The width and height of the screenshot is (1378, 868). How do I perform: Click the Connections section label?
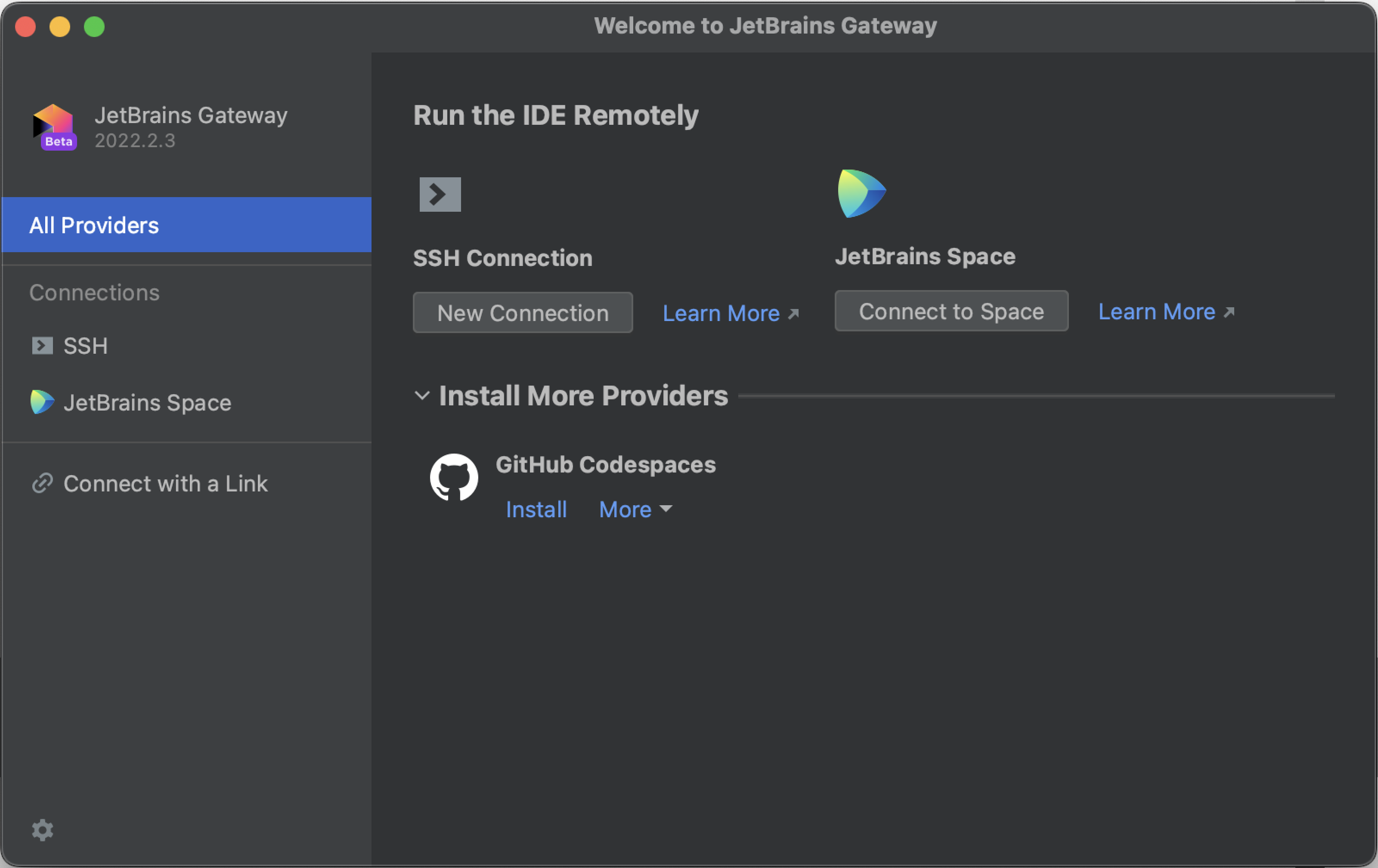coord(94,292)
